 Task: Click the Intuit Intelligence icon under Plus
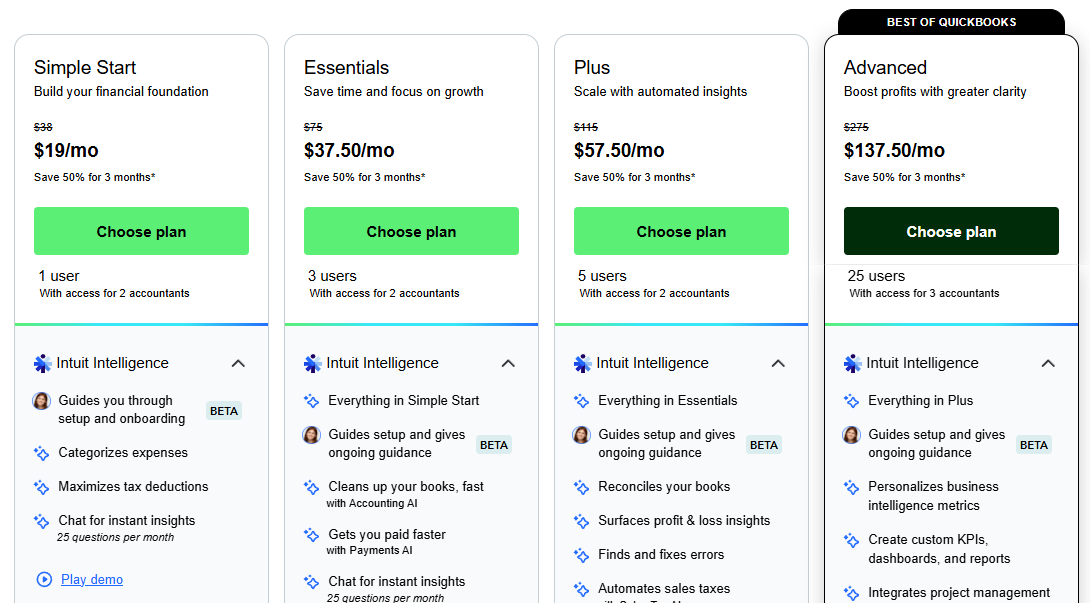coord(582,363)
